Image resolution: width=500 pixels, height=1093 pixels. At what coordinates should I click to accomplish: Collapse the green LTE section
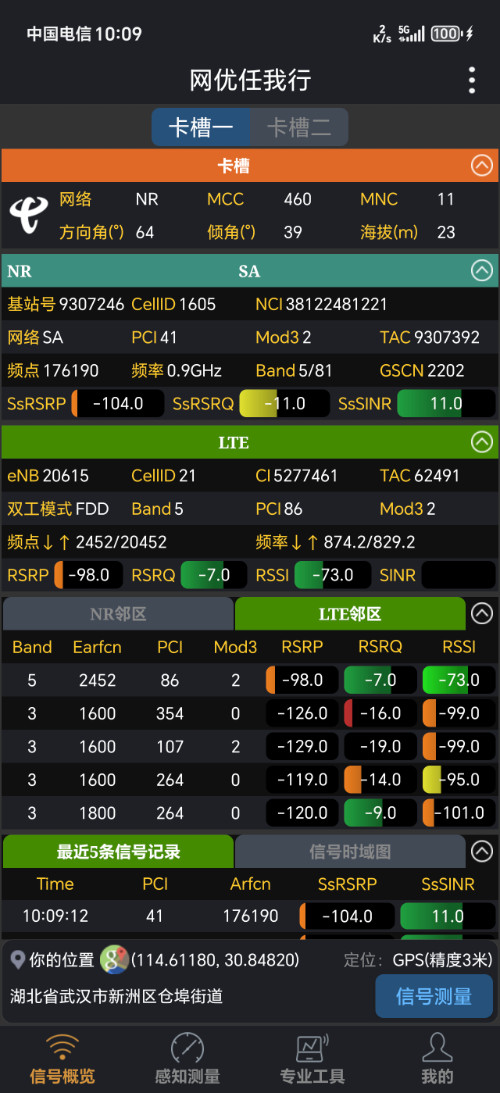pos(482,442)
